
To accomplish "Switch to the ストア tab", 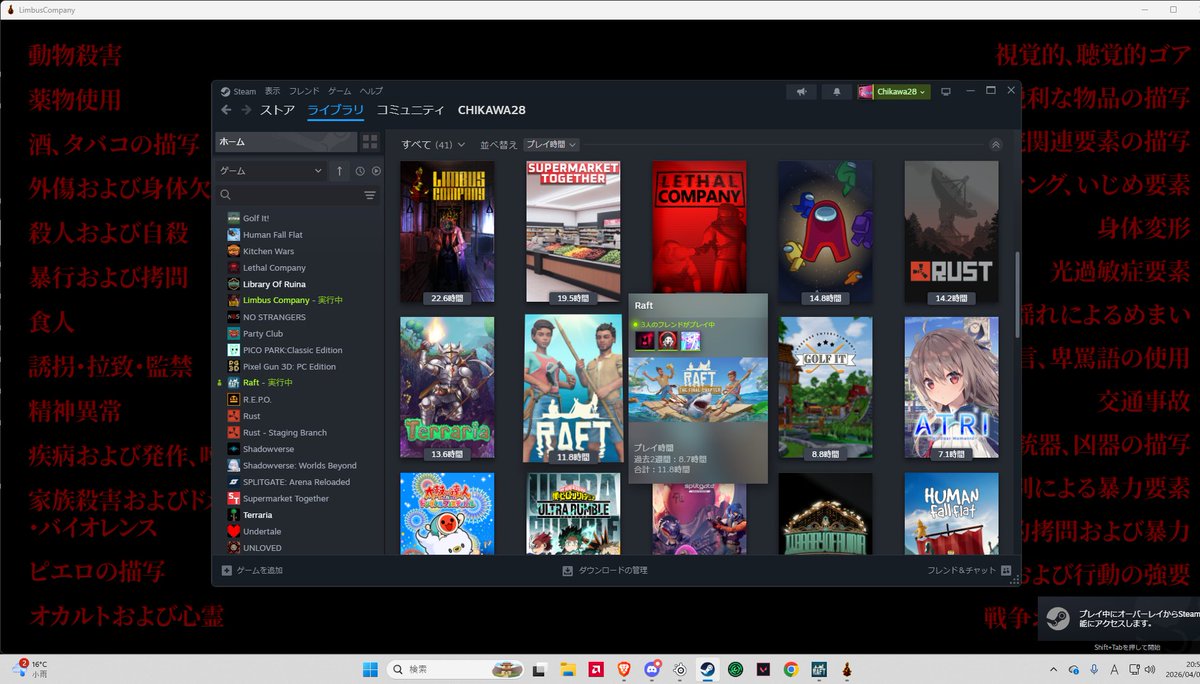I will pos(277,110).
